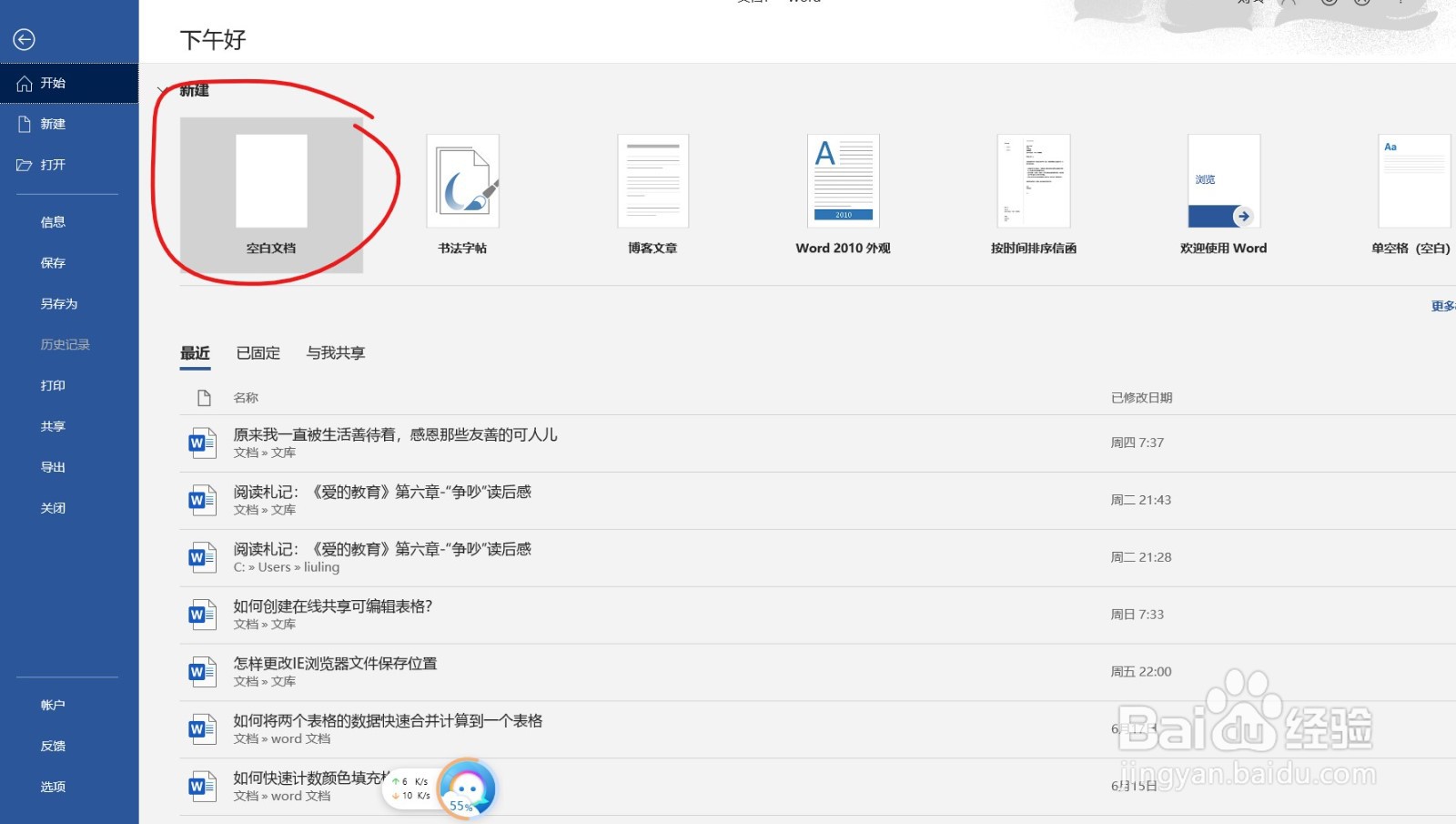Click the open folder icon beside 打开
The width and height of the screenshot is (1456, 824).
[x=24, y=165]
